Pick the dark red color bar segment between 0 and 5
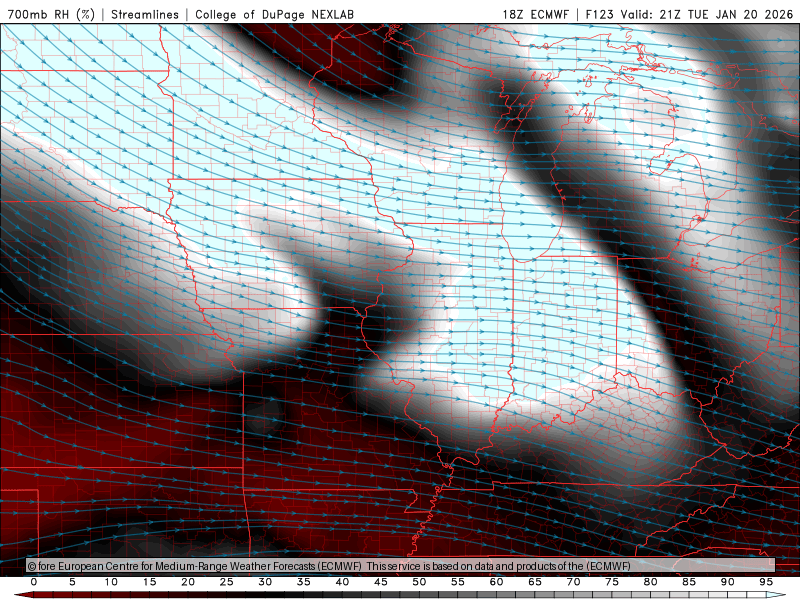 click(53, 595)
